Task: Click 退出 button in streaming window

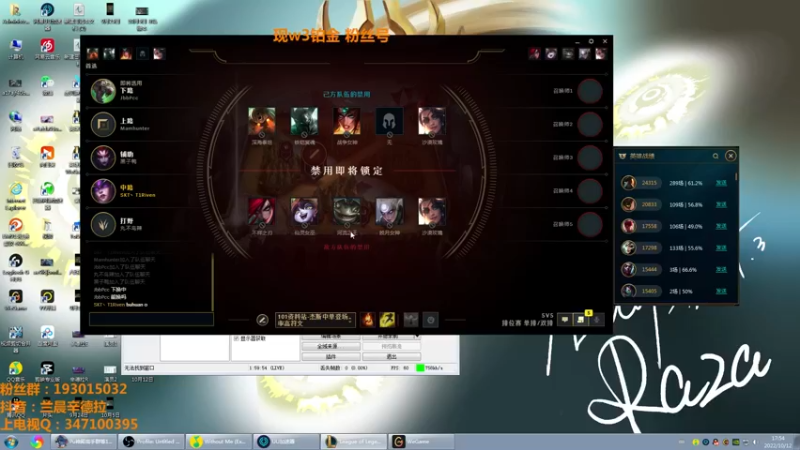Action: [391, 357]
